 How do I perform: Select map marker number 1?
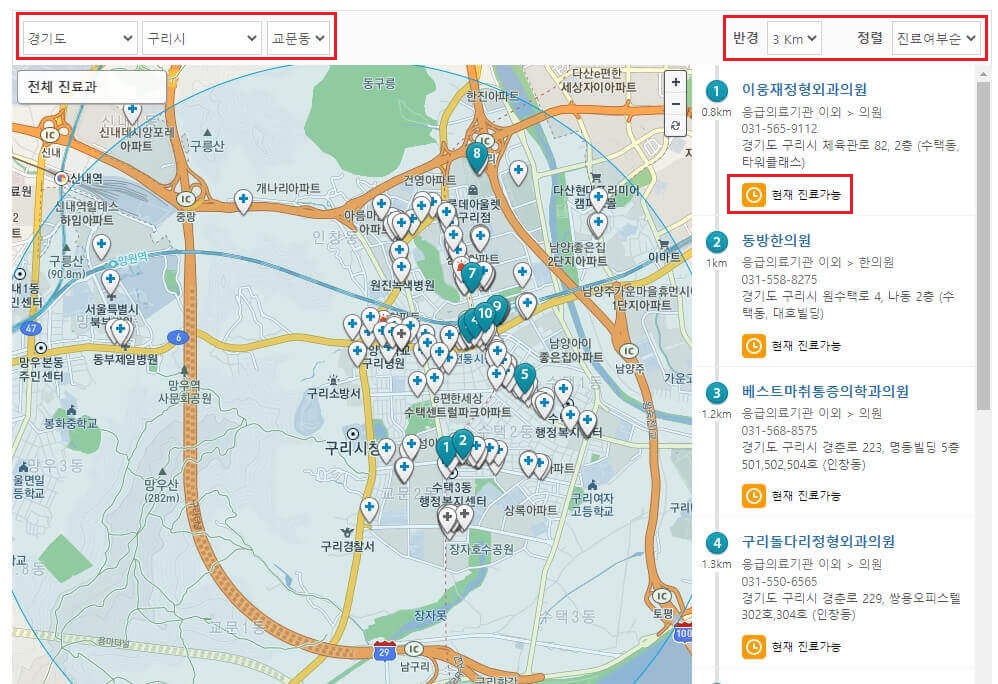point(446,449)
